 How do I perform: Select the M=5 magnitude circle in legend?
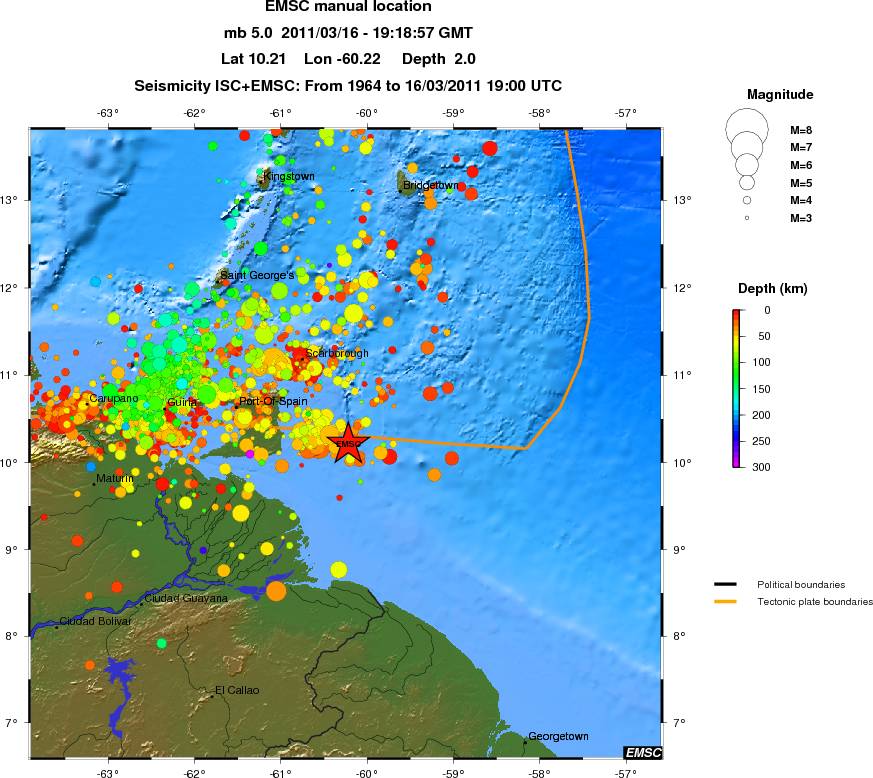[x=747, y=182]
